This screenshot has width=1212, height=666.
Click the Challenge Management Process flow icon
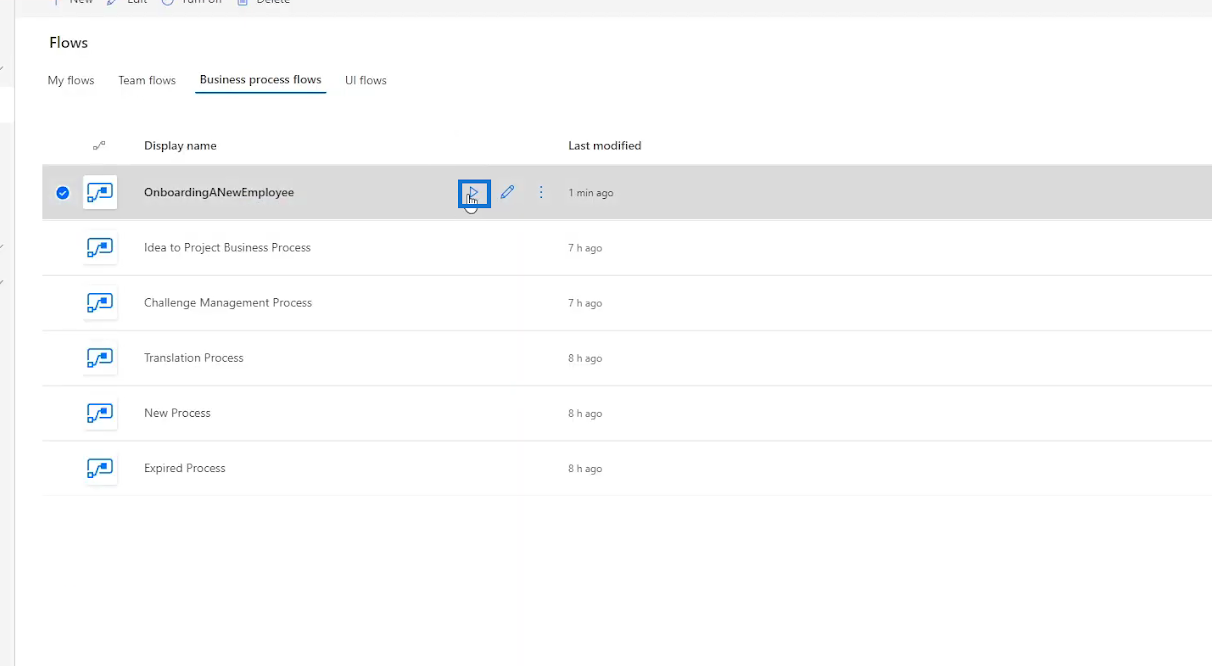pos(100,302)
